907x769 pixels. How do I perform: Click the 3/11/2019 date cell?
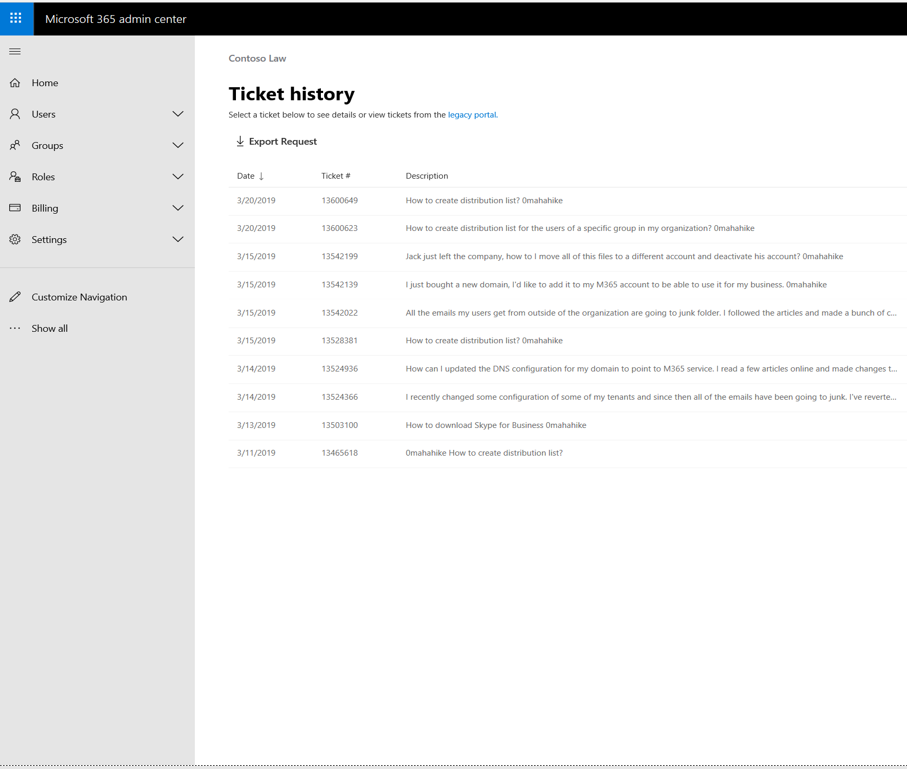pyautogui.click(x=256, y=453)
